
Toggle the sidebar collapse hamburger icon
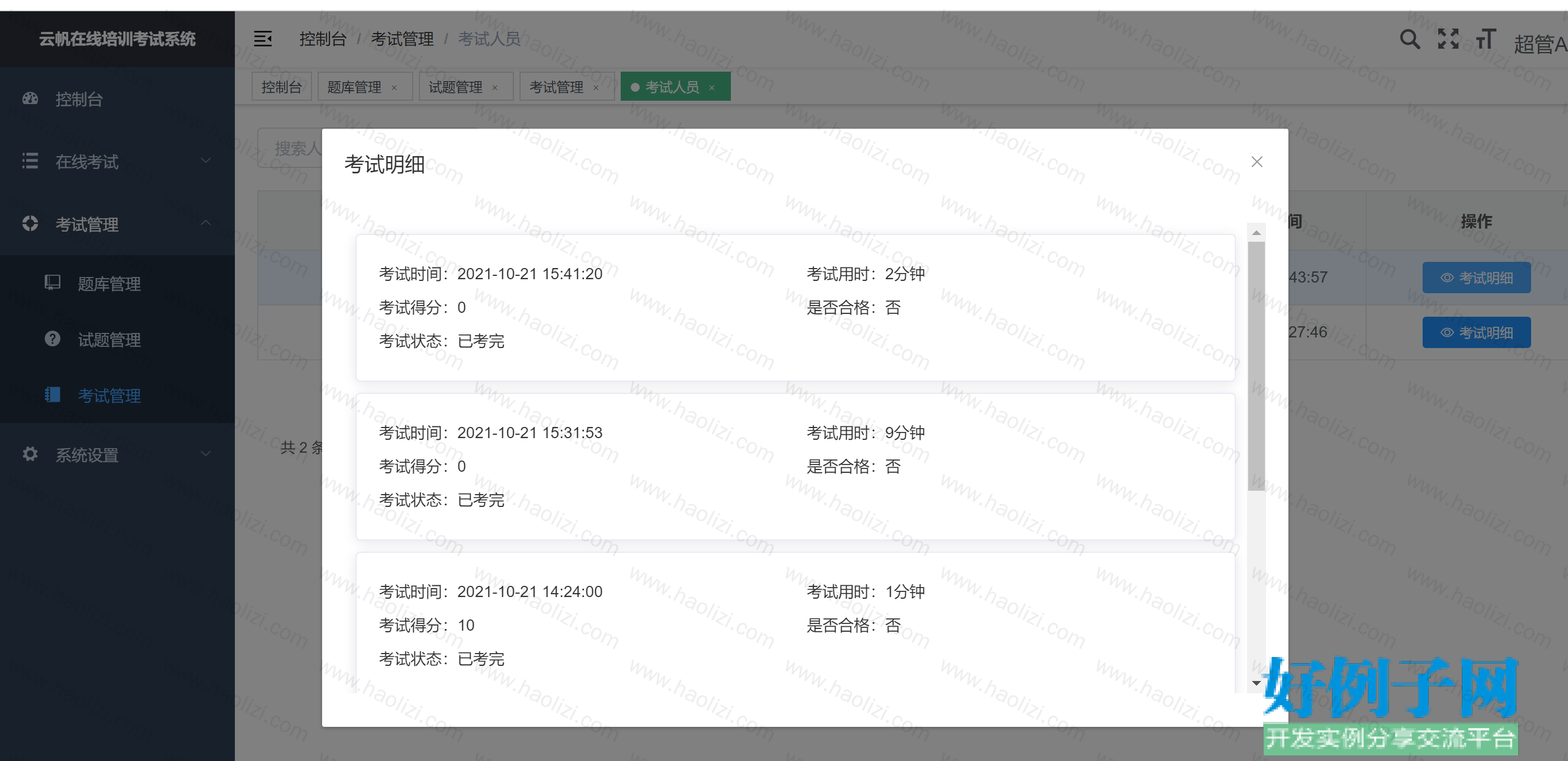(262, 39)
